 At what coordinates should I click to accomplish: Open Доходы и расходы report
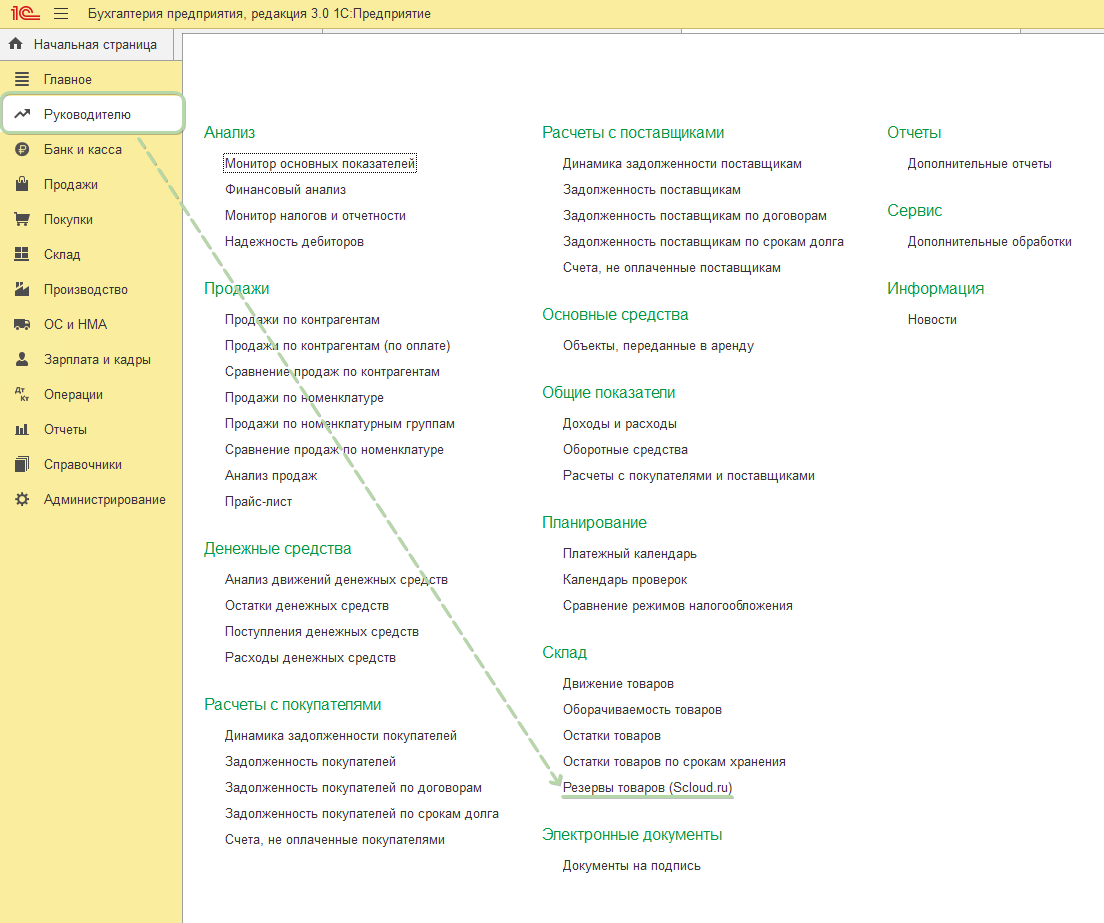pyautogui.click(x=620, y=424)
